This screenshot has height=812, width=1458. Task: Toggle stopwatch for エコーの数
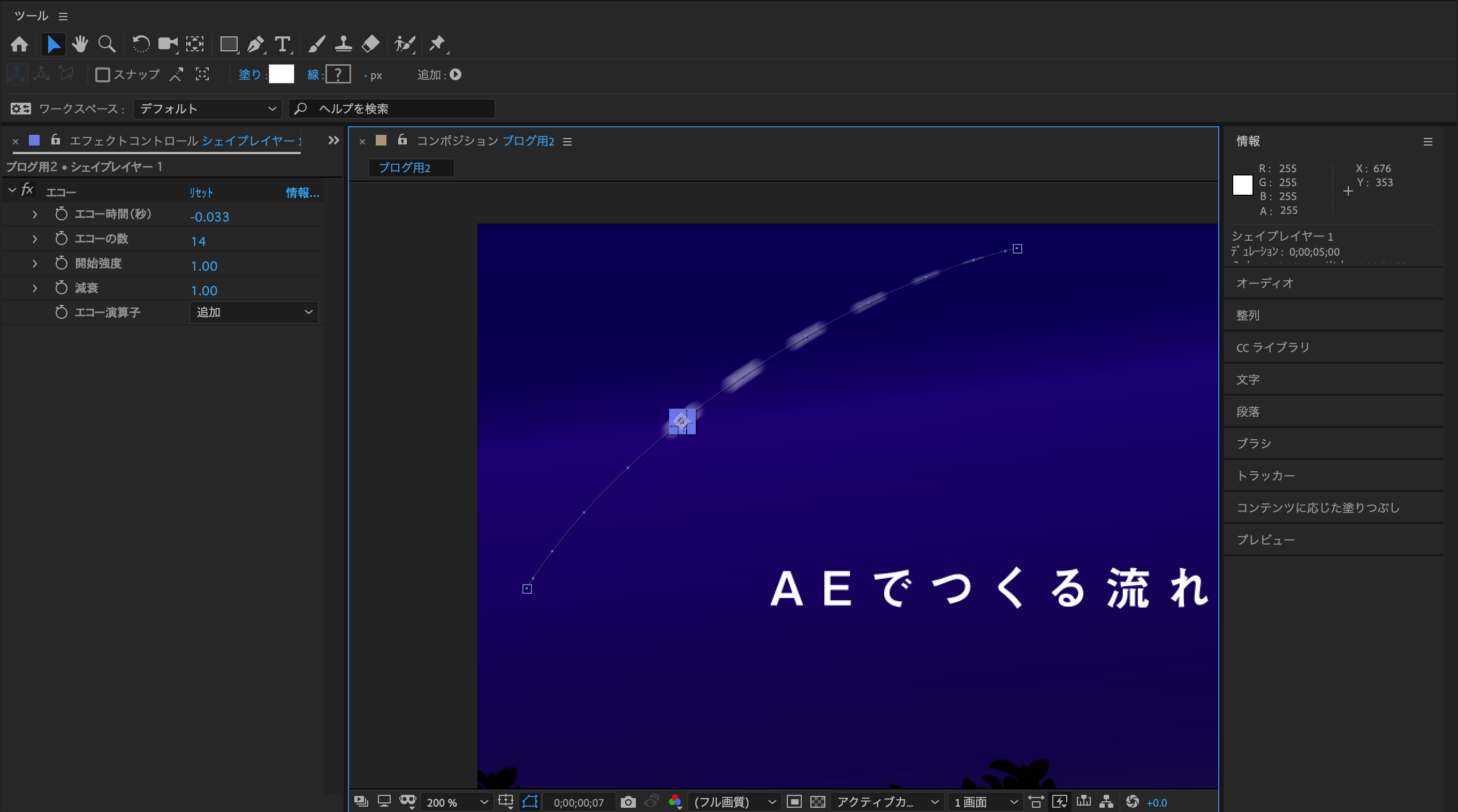coord(61,239)
